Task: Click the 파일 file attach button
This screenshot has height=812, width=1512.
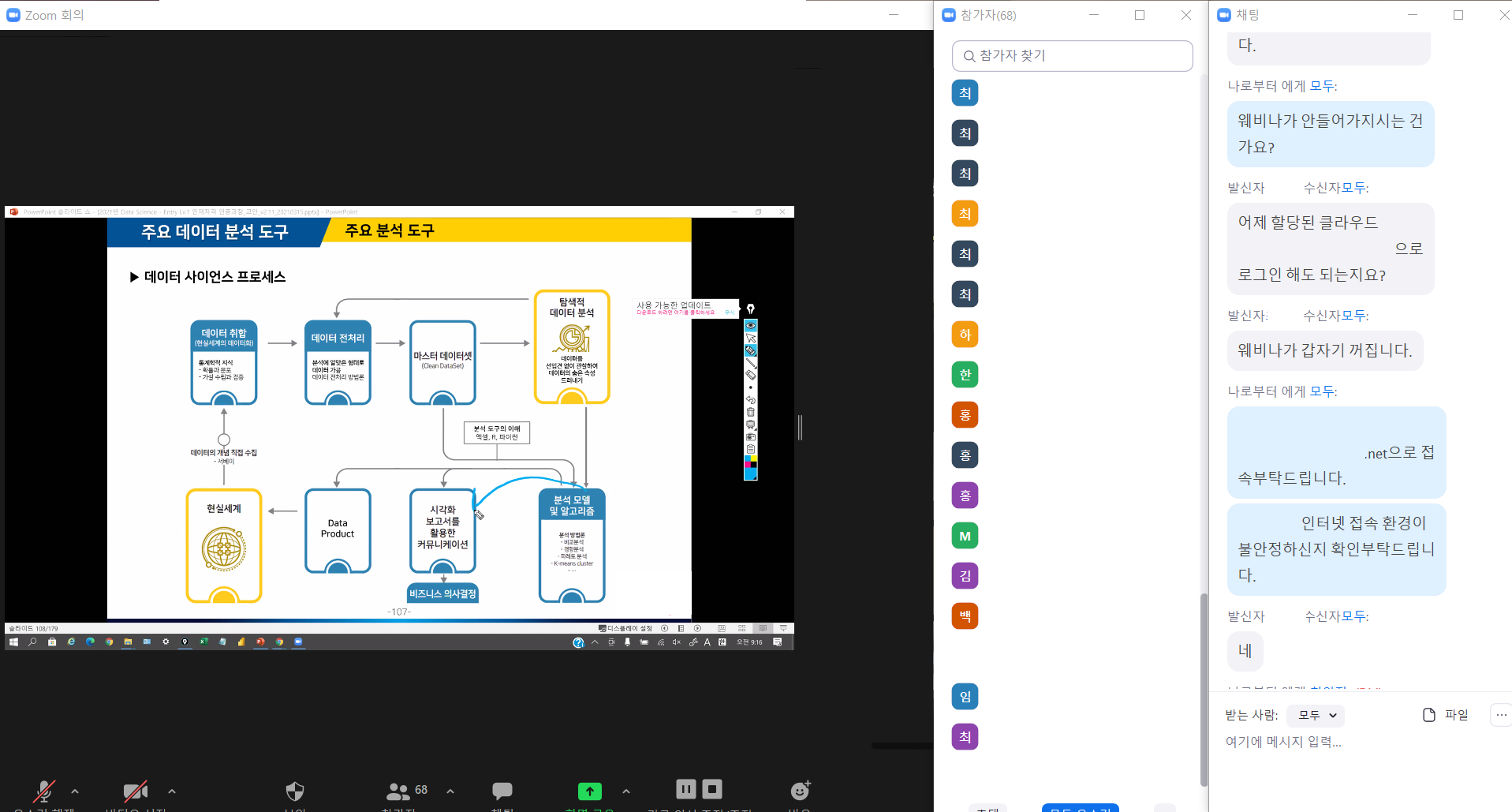Action: point(1445,715)
